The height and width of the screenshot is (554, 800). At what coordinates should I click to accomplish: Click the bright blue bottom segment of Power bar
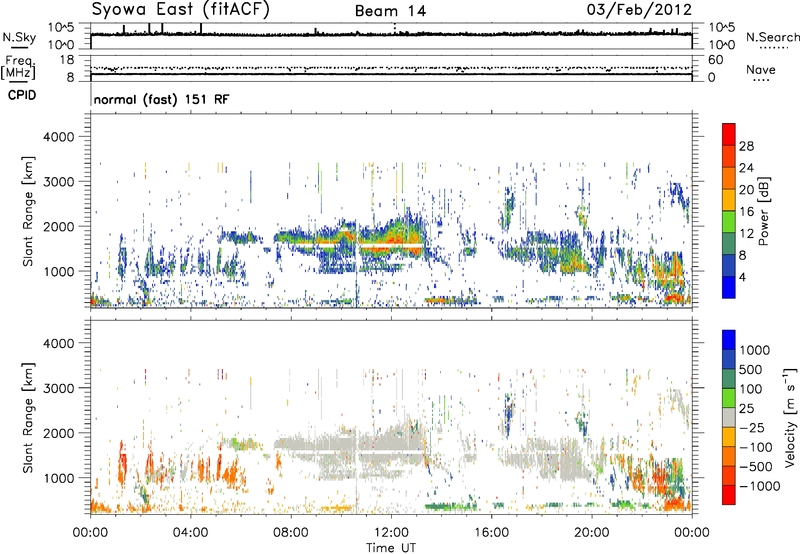tap(729, 287)
